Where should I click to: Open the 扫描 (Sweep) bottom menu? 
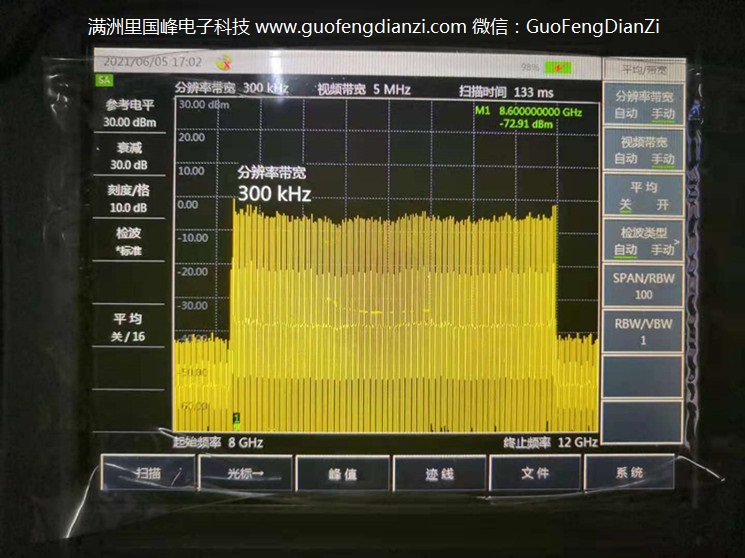click(148, 473)
